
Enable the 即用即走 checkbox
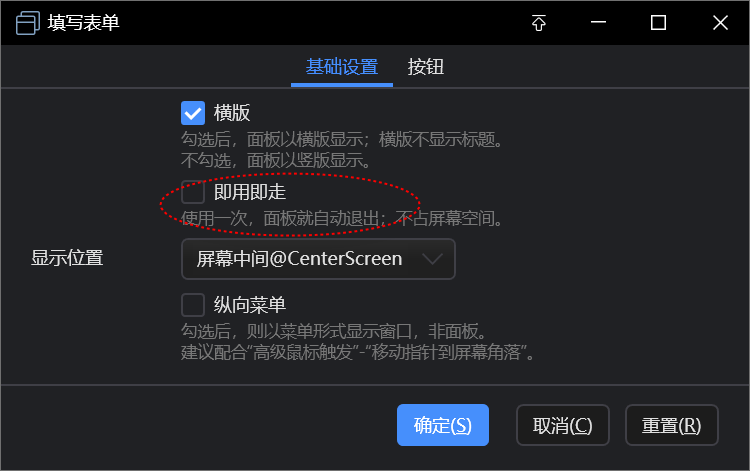point(193,192)
